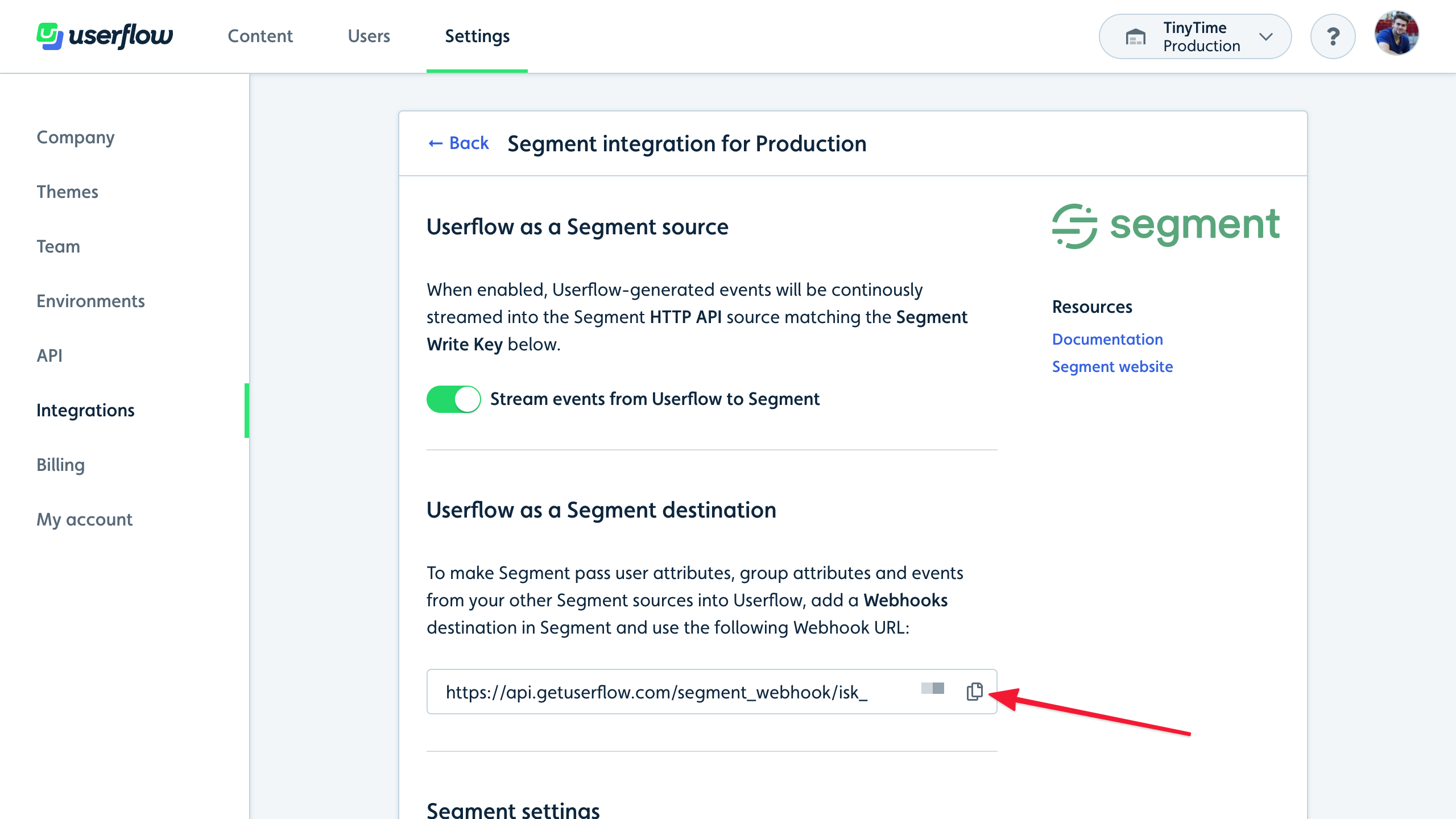Open the Users tab
This screenshot has width=1456, height=819.
point(369,36)
